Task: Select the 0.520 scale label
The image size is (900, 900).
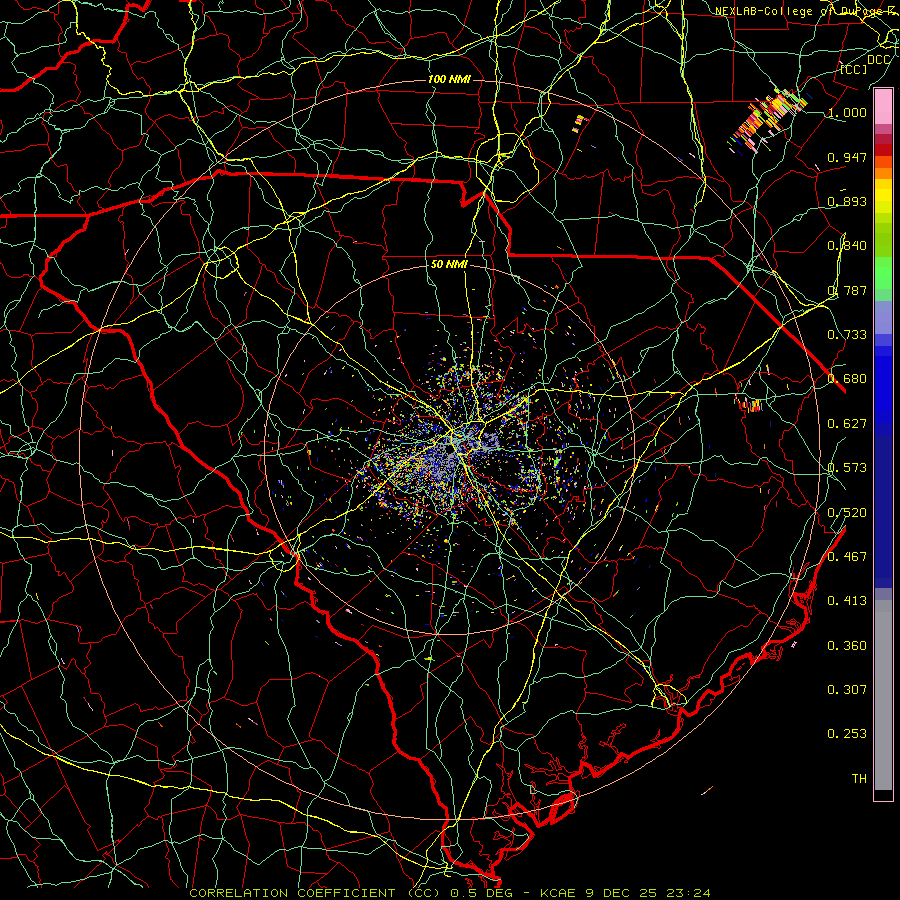Action: (847, 513)
